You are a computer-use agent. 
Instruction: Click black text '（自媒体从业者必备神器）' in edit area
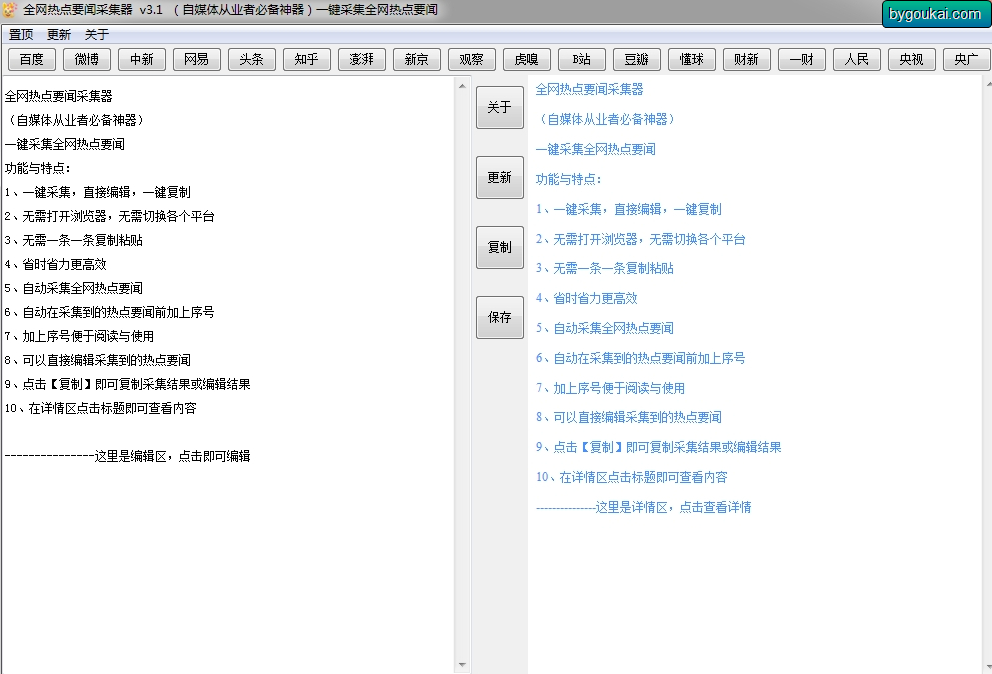coord(75,120)
